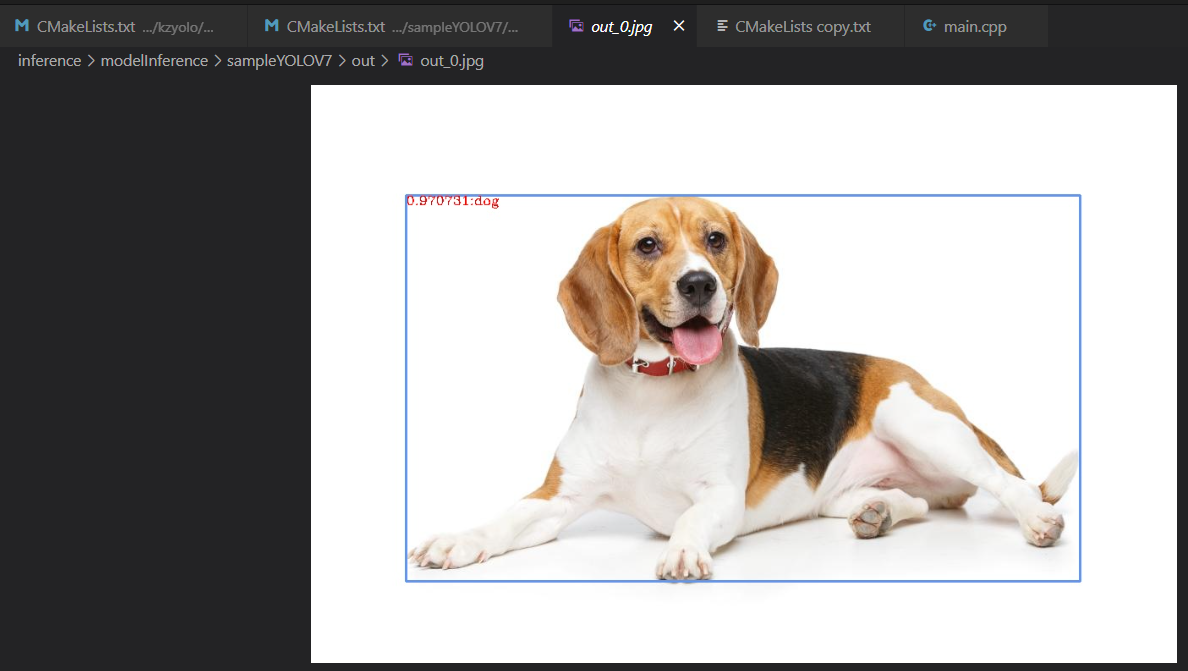This screenshot has width=1188, height=671.
Task: Expand the chevron after 'modelInference' breadcrumb
Action: [217, 61]
